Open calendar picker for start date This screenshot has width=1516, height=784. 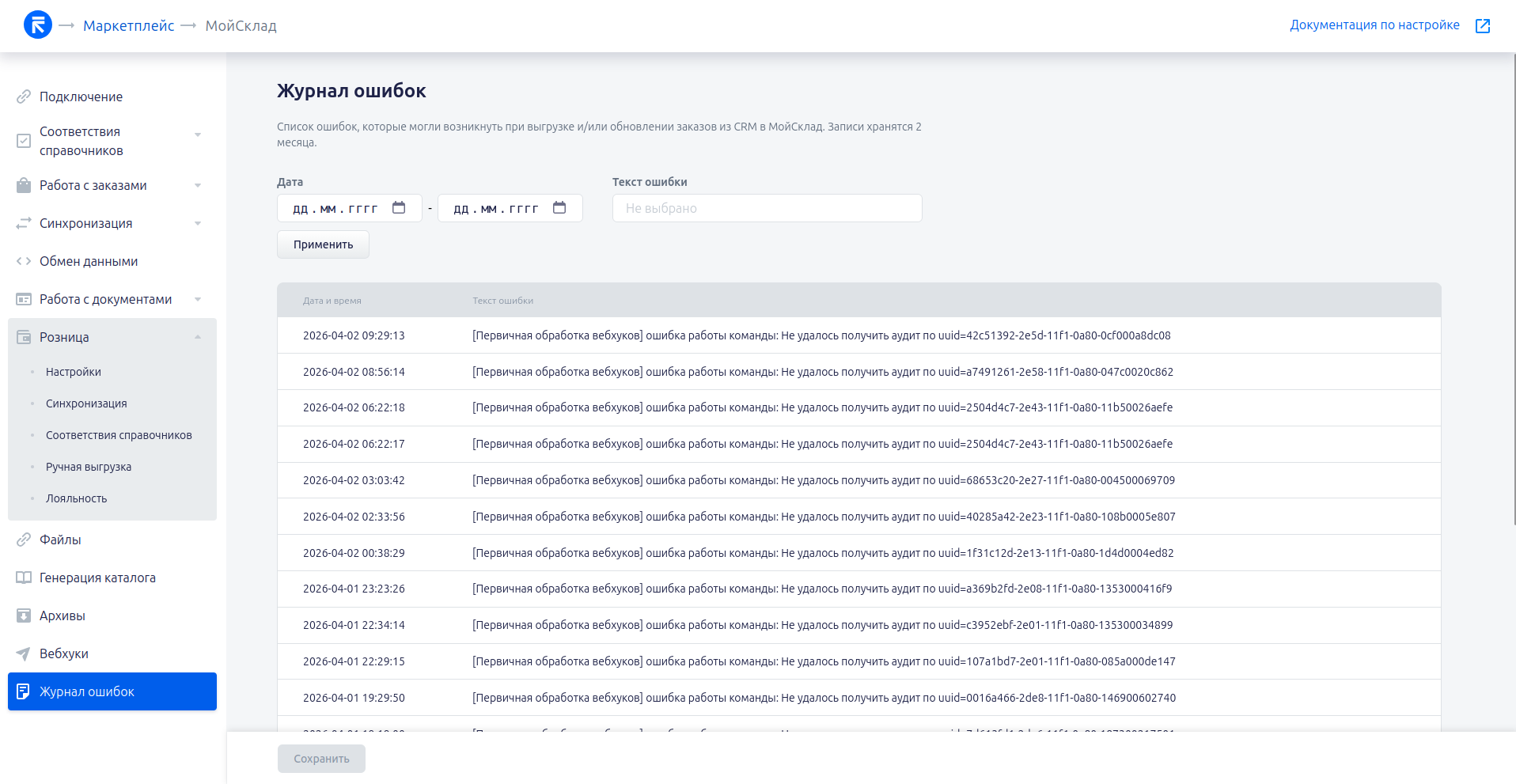(399, 208)
